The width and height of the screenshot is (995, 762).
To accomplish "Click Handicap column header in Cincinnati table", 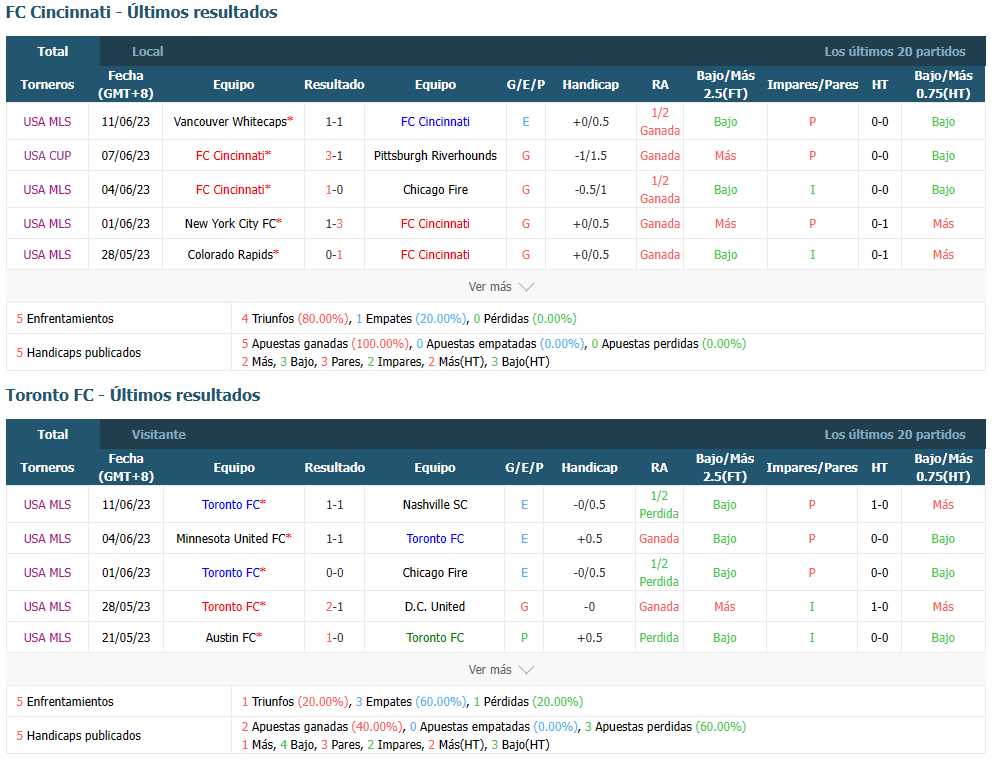I will pos(591,84).
